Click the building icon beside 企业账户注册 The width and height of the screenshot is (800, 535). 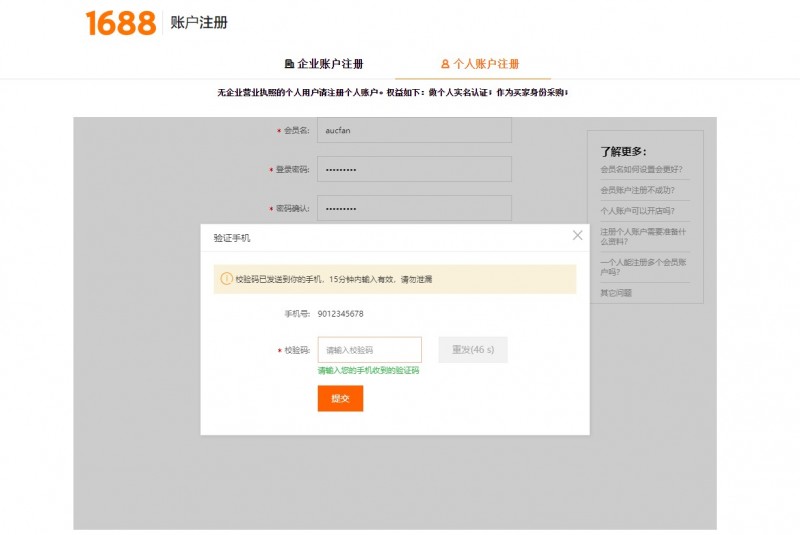pos(289,64)
